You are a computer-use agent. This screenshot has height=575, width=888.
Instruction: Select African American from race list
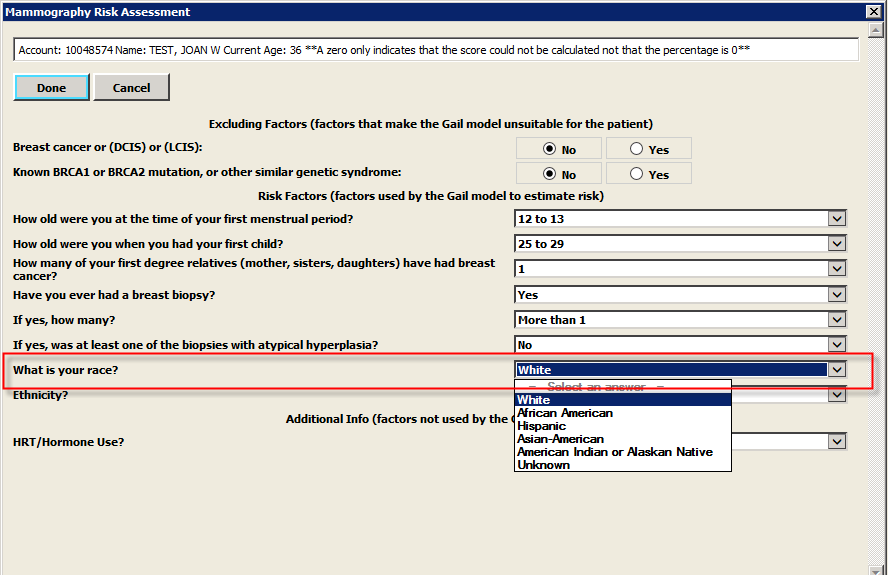[565, 413]
